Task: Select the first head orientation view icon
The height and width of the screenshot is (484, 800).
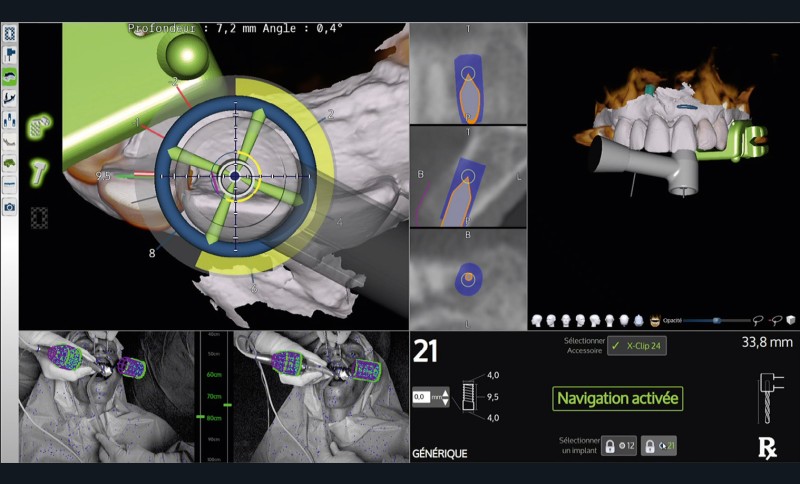Action: pos(537,320)
